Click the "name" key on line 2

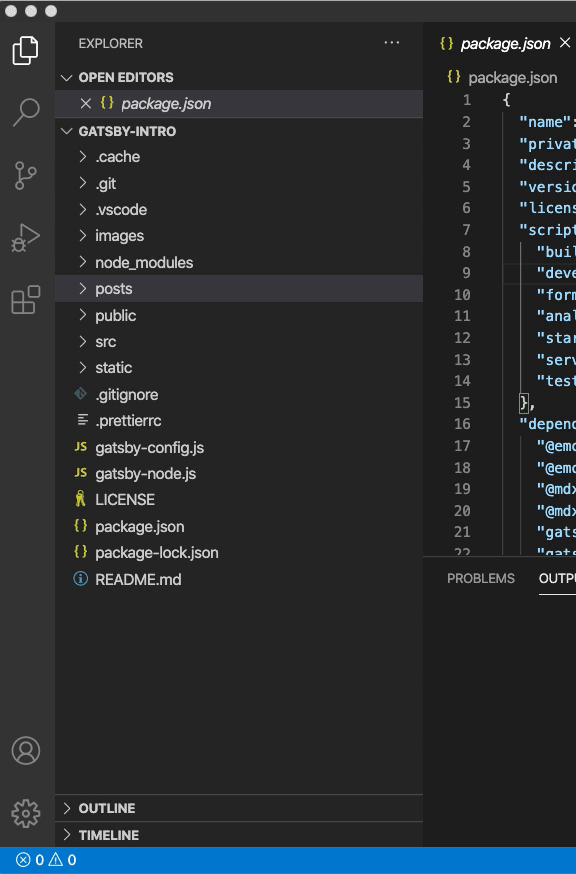click(x=545, y=122)
